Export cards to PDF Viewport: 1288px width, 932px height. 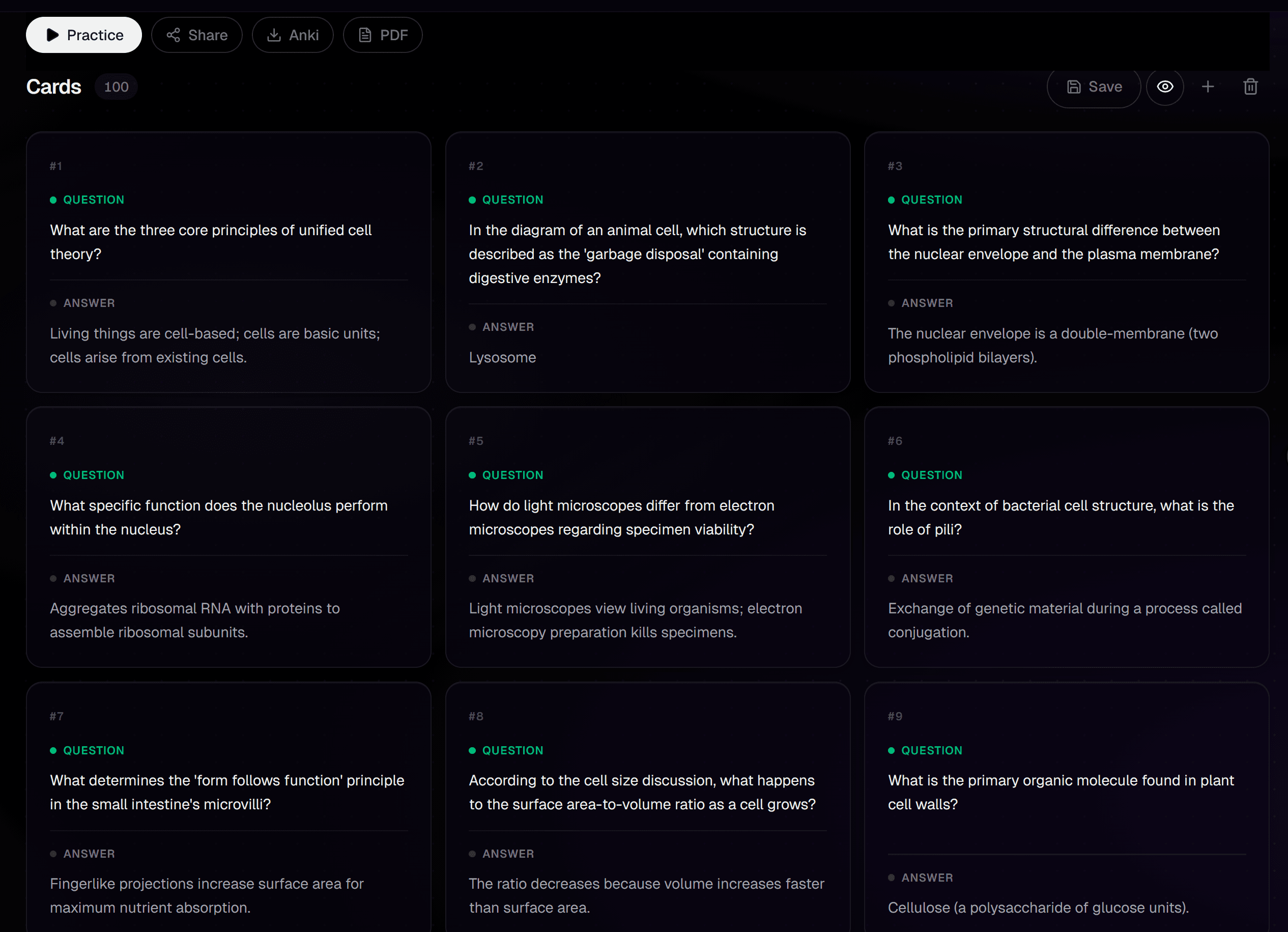[383, 35]
